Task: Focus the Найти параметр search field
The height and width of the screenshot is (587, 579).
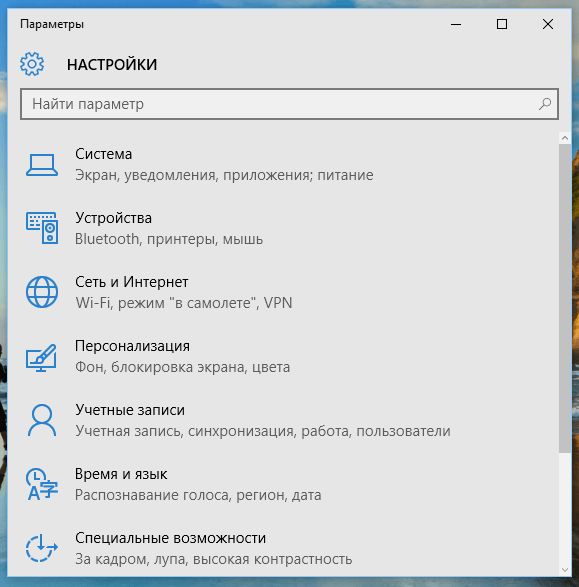Action: tap(289, 104)
